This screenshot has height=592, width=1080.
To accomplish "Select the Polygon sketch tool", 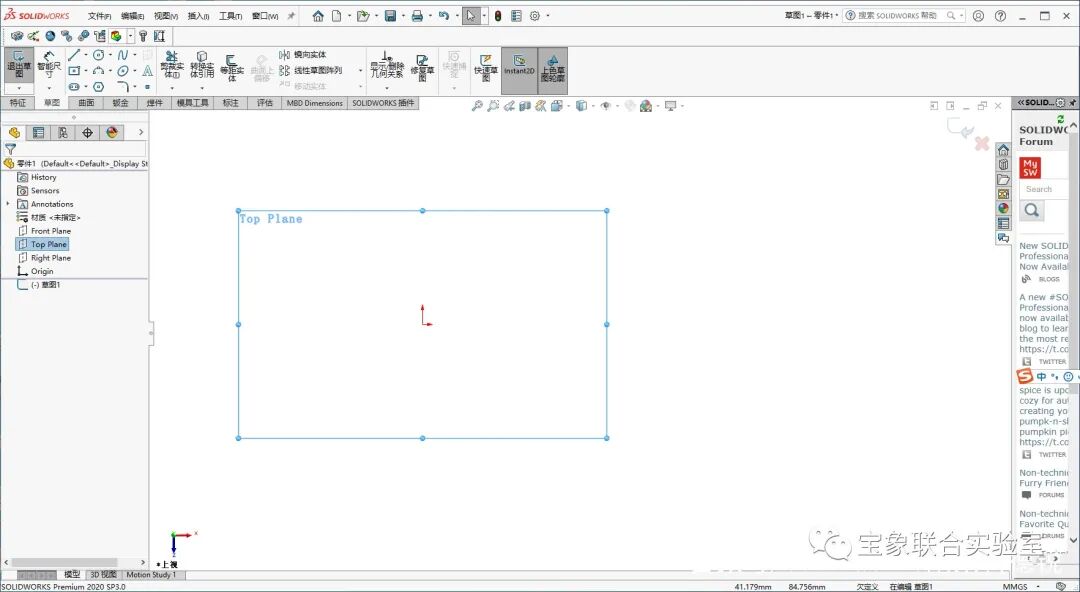I will (98, 87).
